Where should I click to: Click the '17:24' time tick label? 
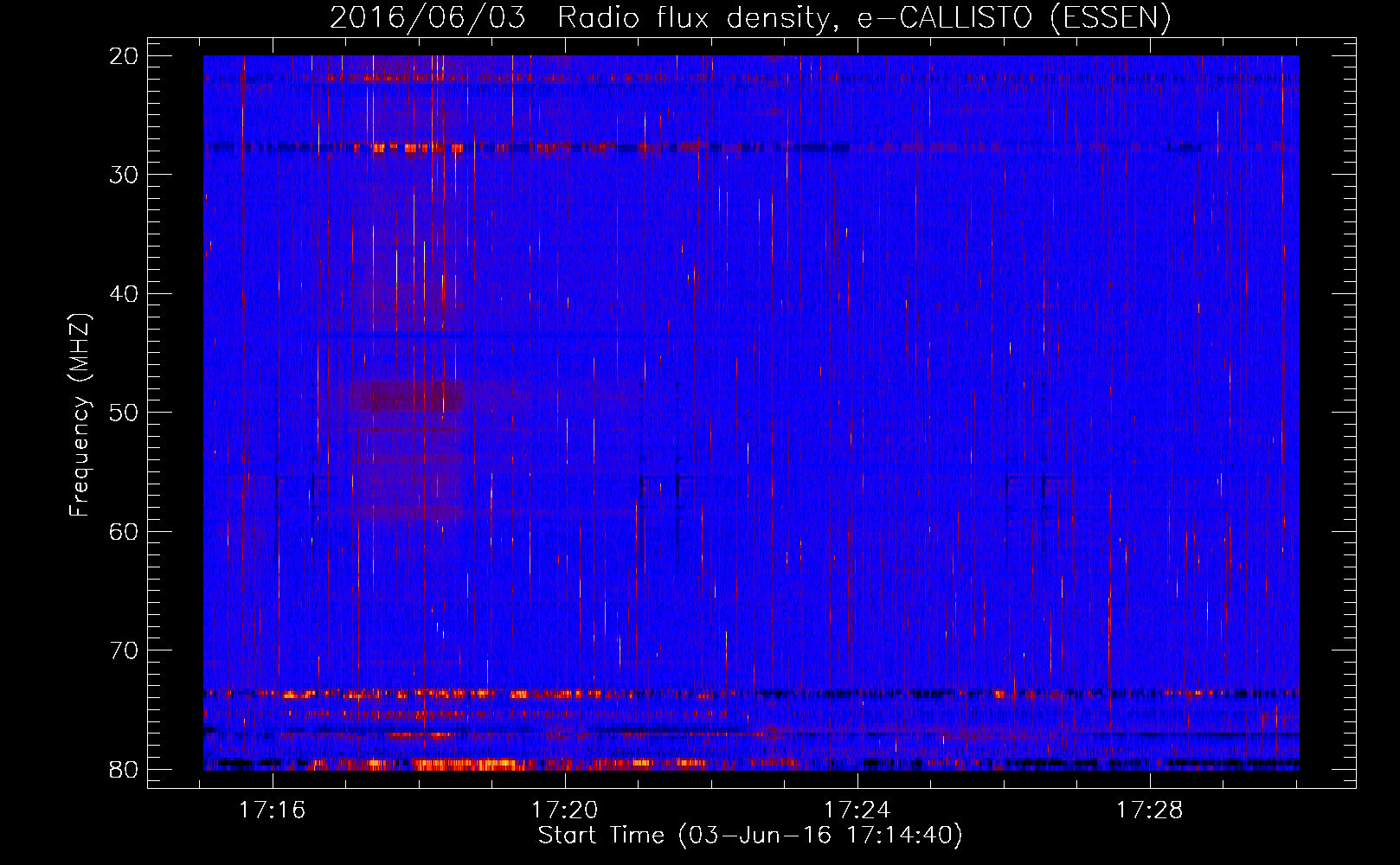coord(857,811)
